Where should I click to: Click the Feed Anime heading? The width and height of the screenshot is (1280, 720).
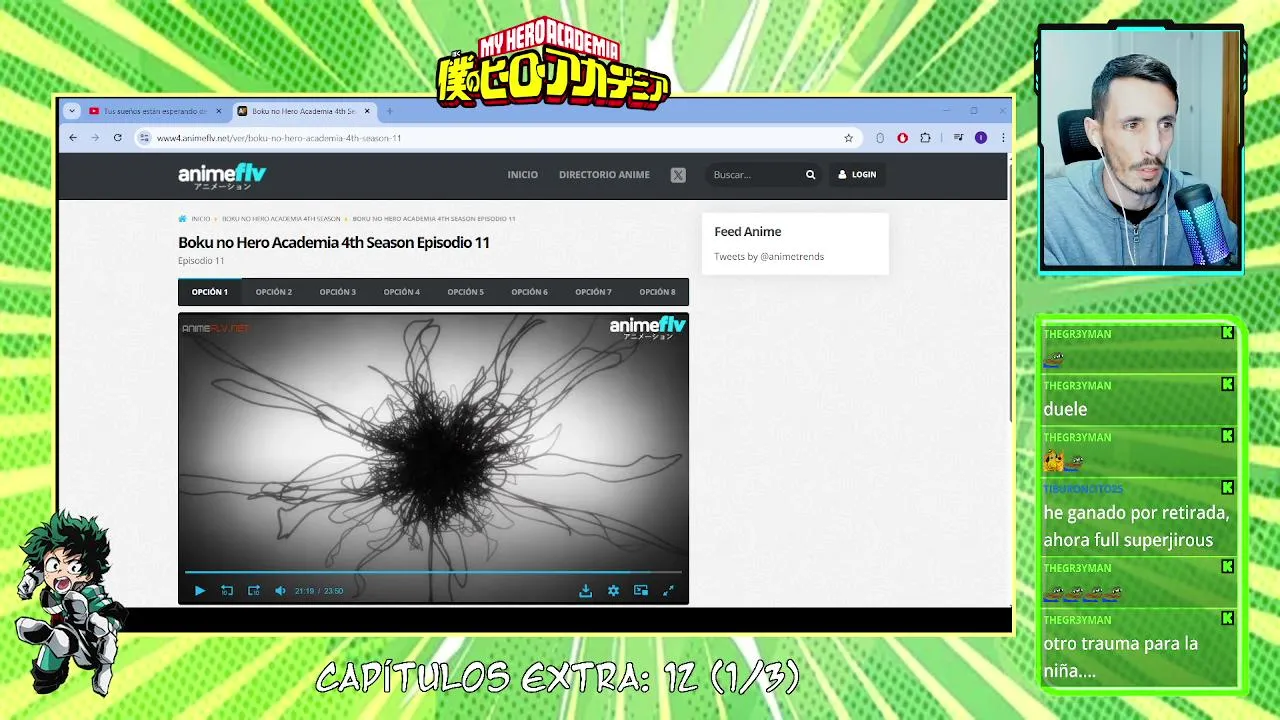(748, 232)
